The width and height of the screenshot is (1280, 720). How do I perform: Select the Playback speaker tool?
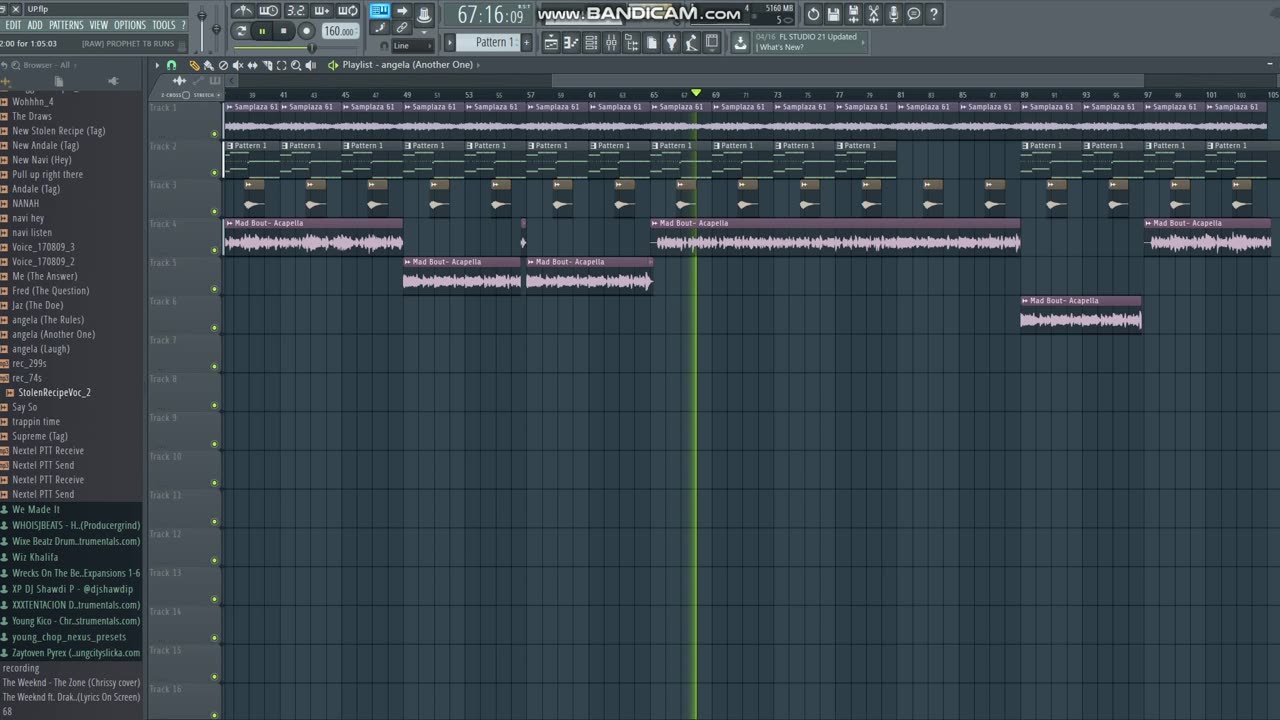311,65
